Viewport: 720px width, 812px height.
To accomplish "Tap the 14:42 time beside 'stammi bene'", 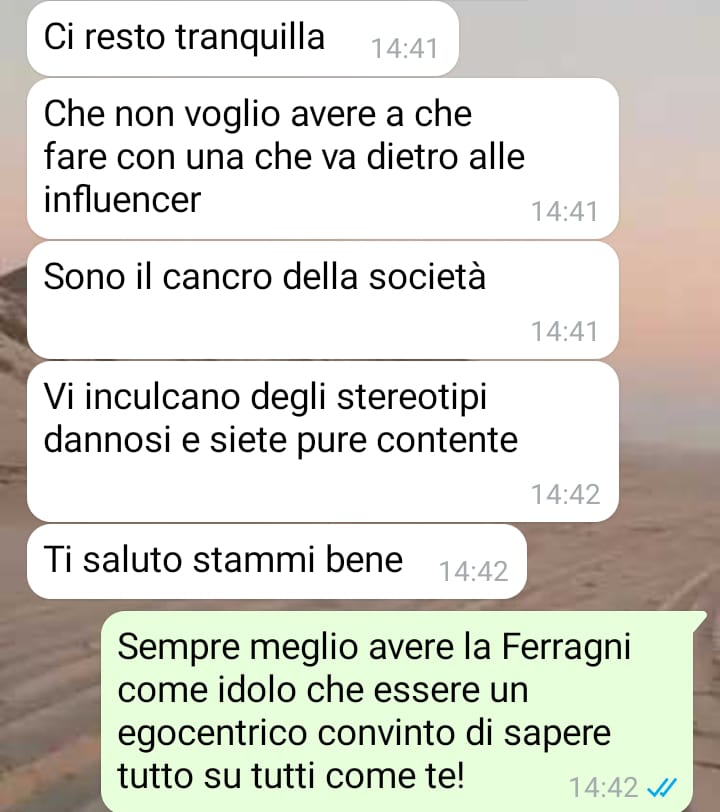I will pyautogui.click(x=473, y=572).
